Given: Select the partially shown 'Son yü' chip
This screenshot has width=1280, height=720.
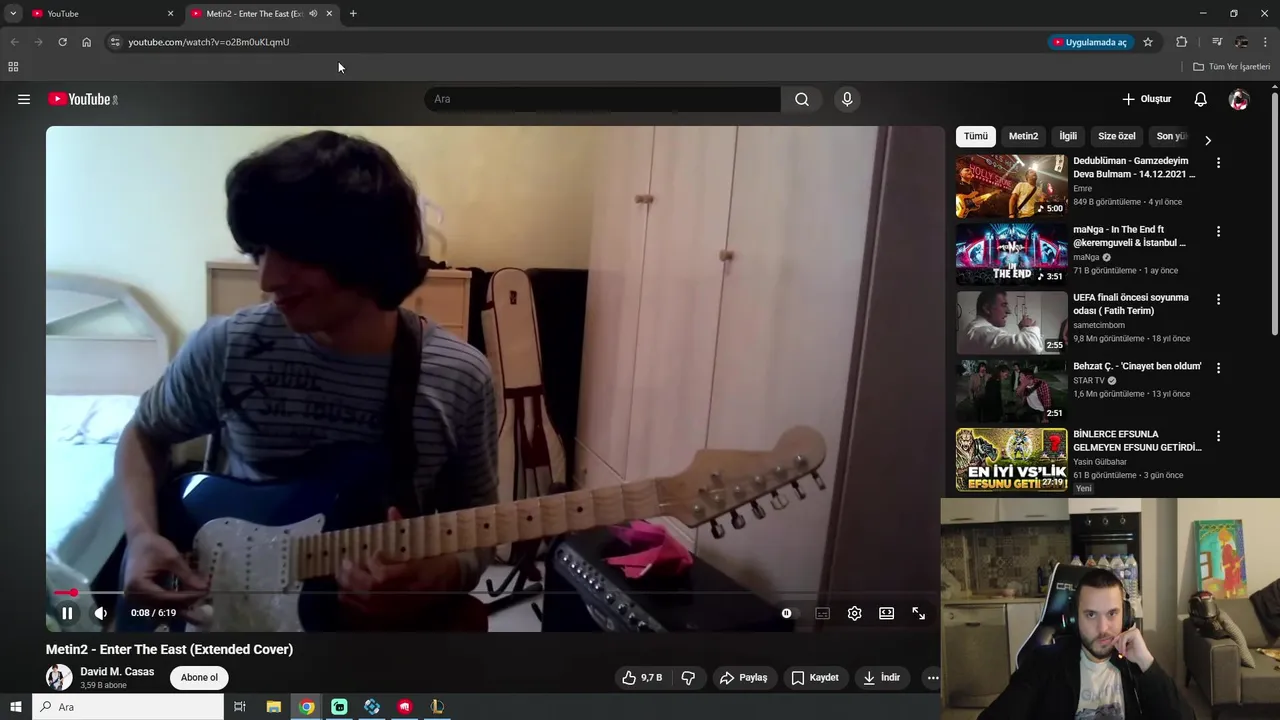Looking at the screenshot, I should pyautogui.click(x=1171, y=136).
